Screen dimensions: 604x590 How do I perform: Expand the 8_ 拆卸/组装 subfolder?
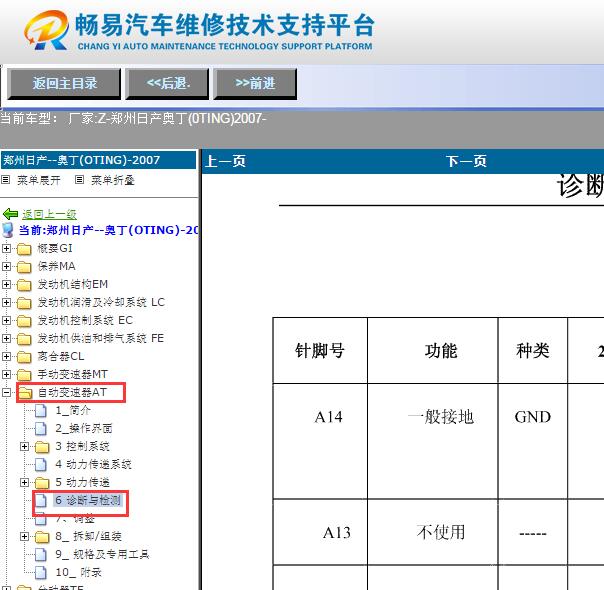pyautogui.click(x=24, y=536)
